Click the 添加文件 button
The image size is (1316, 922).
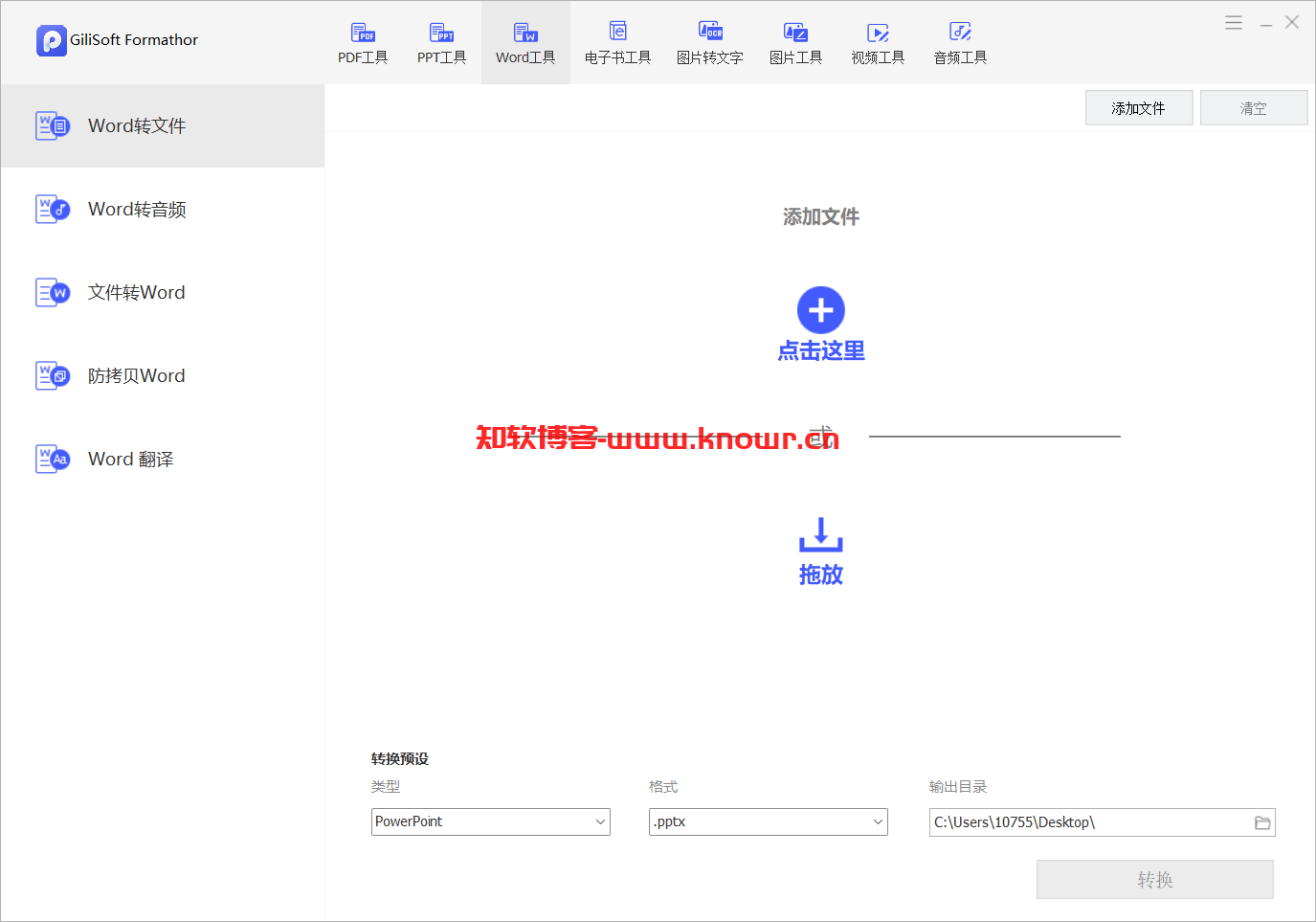point(1139,108)
